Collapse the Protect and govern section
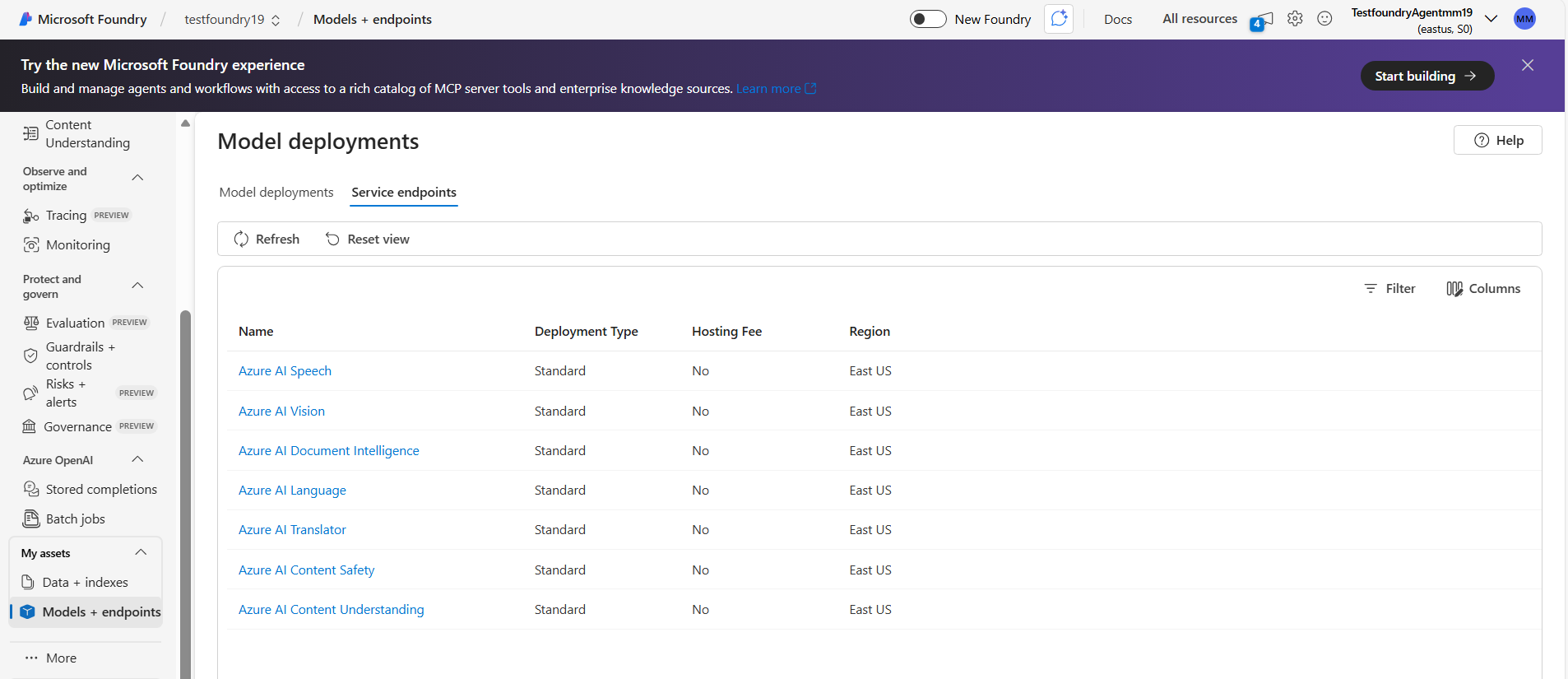Image resolution: width=1568 pixels, height=679 pixels. [137, 286]
